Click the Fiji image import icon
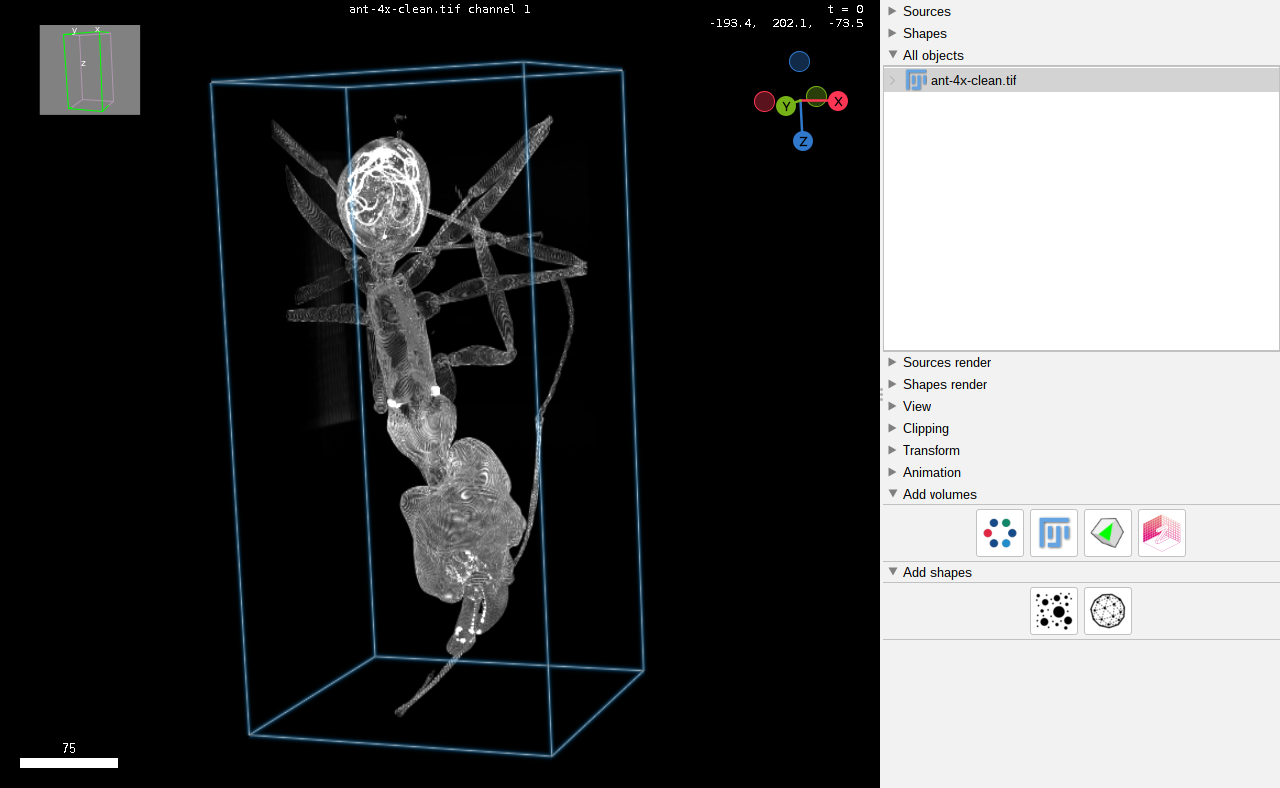The image size is (1280, 788). [x=1054, y=533]
